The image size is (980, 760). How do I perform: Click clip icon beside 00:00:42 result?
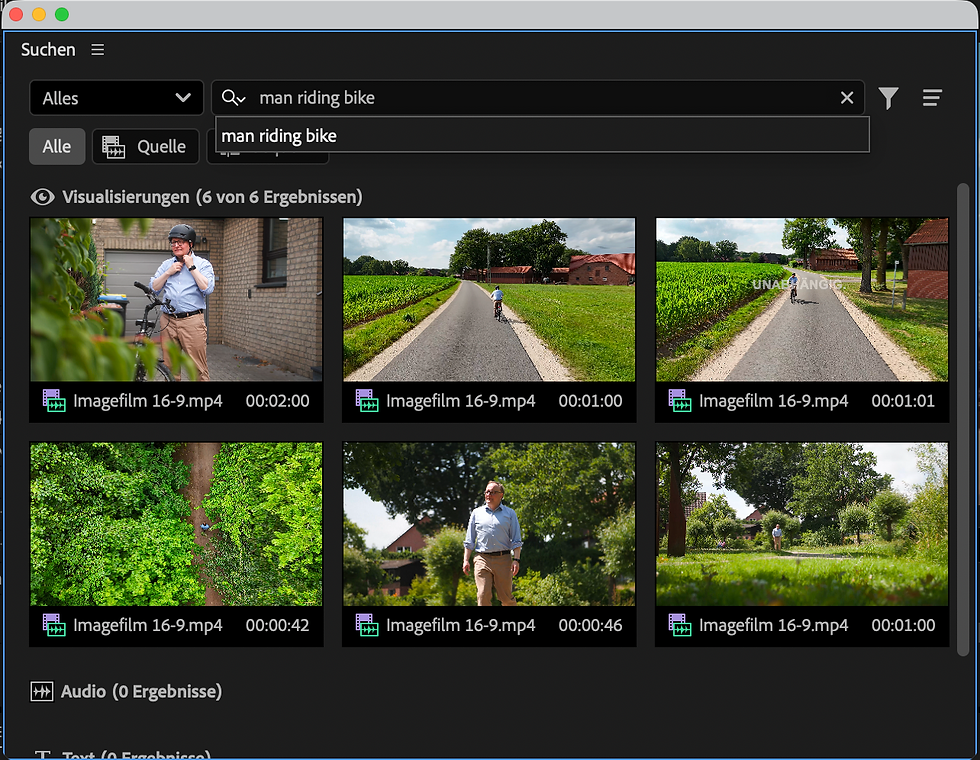pyautogui.click(x=54, y=624)
